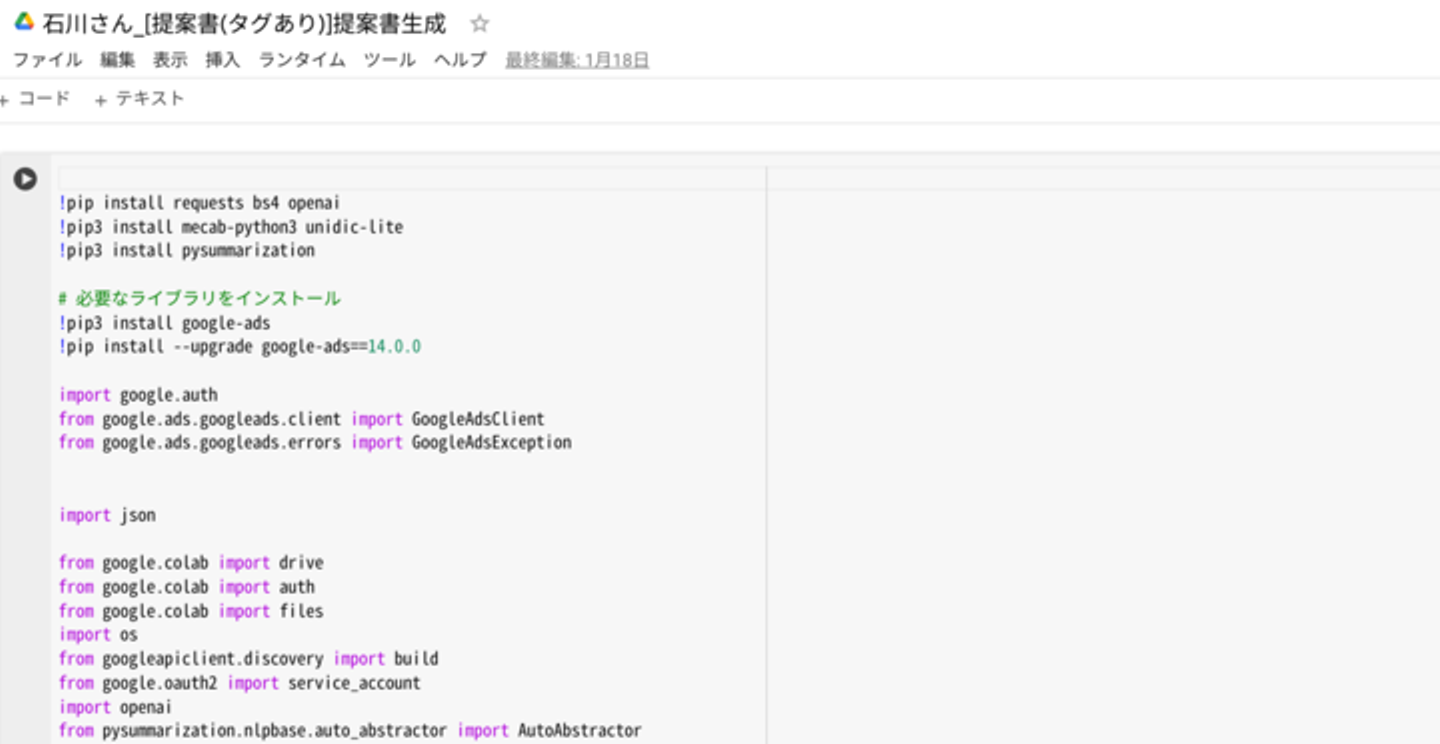The image size is (1440, 744).
Task: Click the line "!pip install requests bs4 openai"
Action: (x=199, y=203)
